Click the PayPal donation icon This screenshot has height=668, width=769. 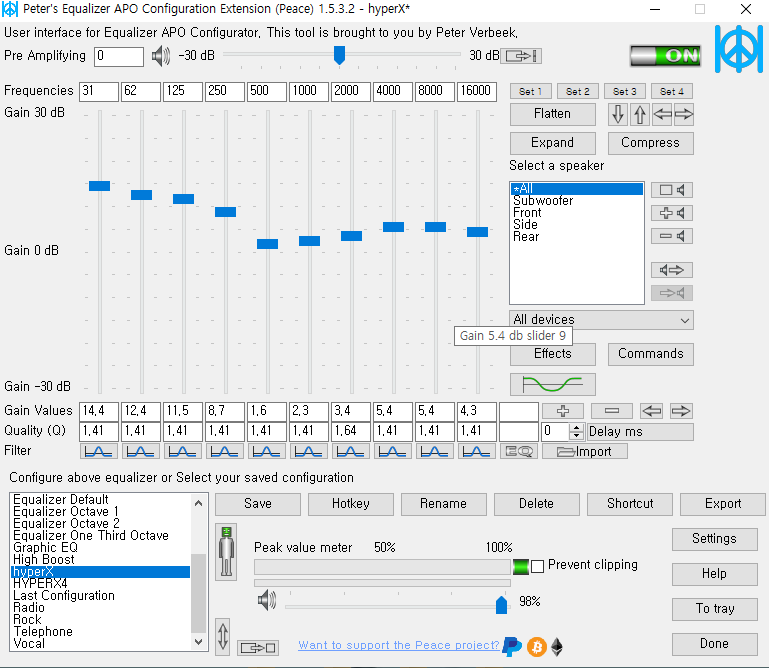tap(512, 647)
